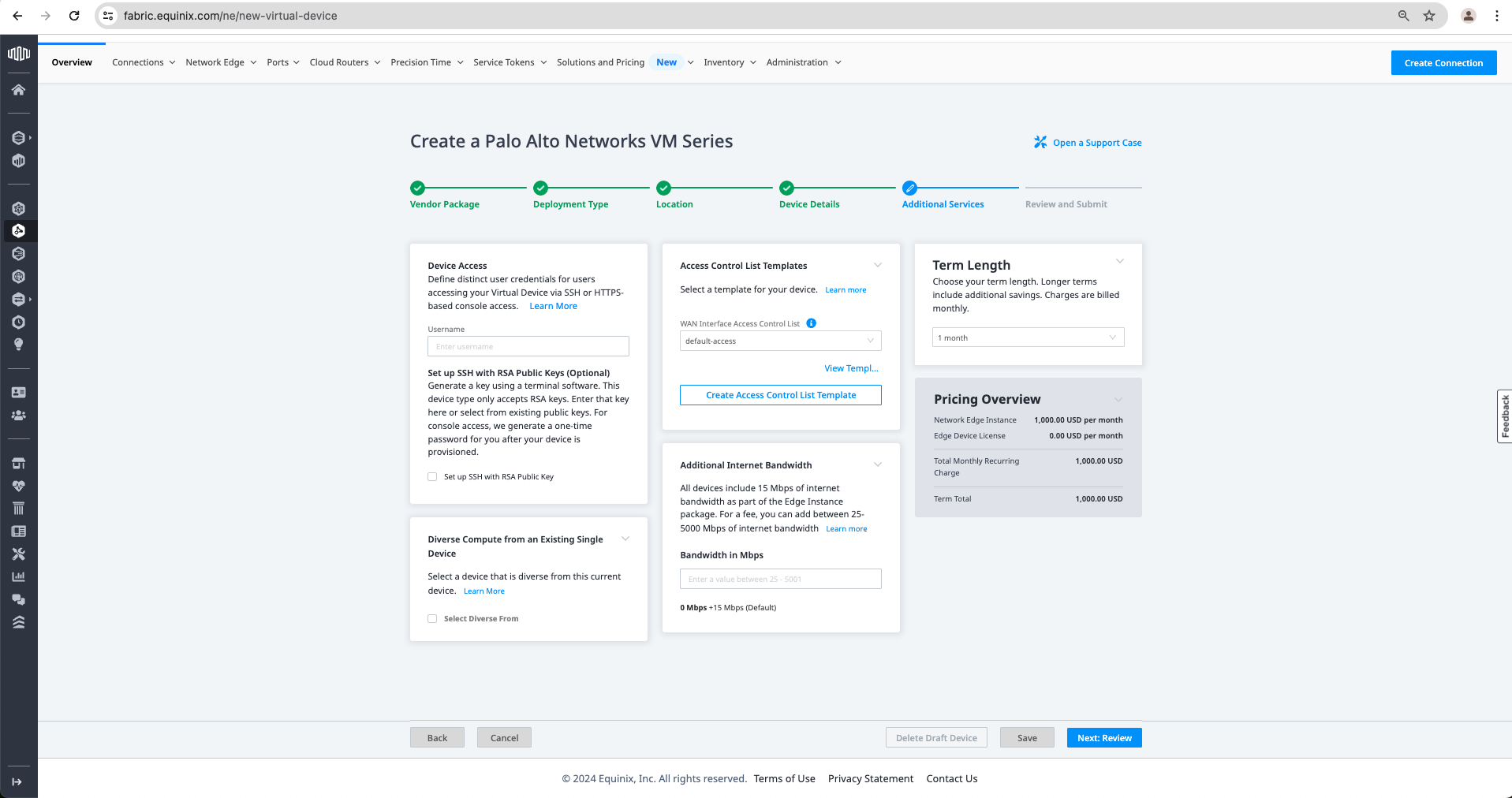This screenshot has height=798, width=1512.
Task: Open the browser profile avatar
Action: click(x=1469, y=16)
